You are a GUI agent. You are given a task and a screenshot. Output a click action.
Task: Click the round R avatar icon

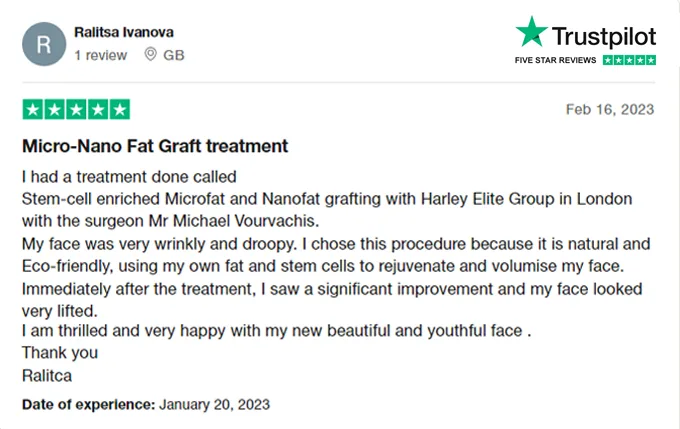[44, 44]
